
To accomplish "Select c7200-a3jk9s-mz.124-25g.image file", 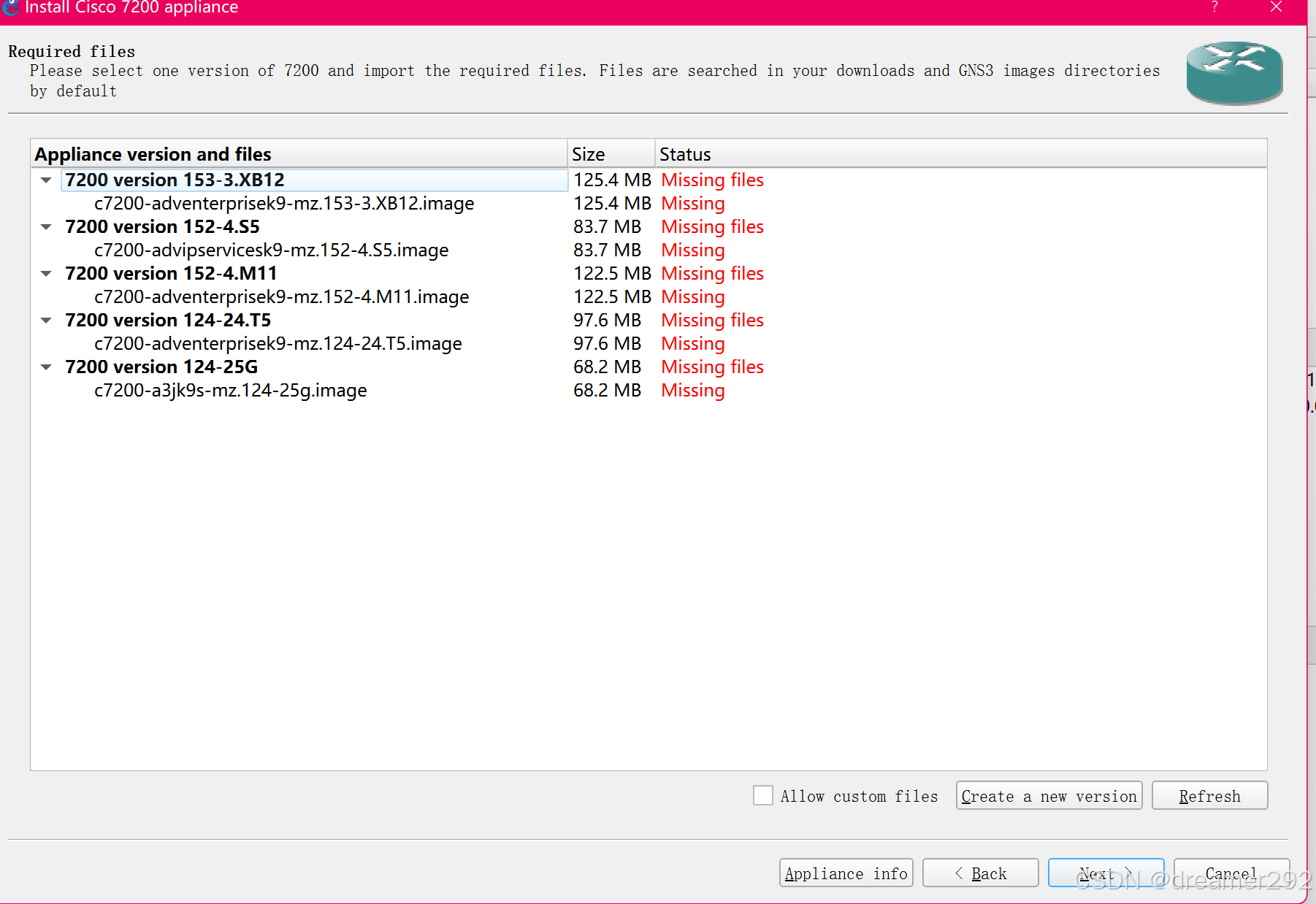I will click(x=231, y=391).
